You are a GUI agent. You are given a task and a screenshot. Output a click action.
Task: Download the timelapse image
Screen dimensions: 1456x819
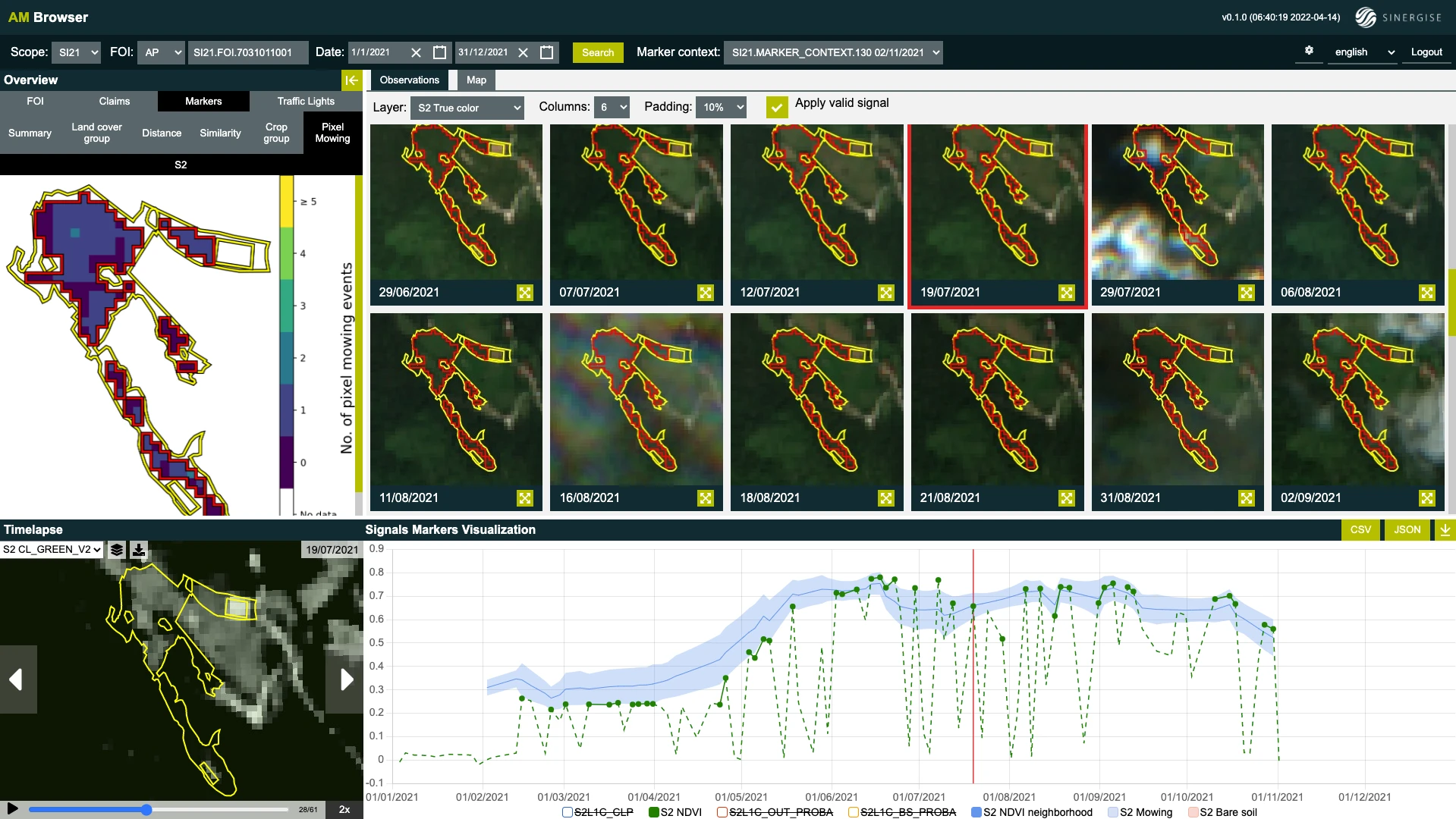[x=139, y=550]
